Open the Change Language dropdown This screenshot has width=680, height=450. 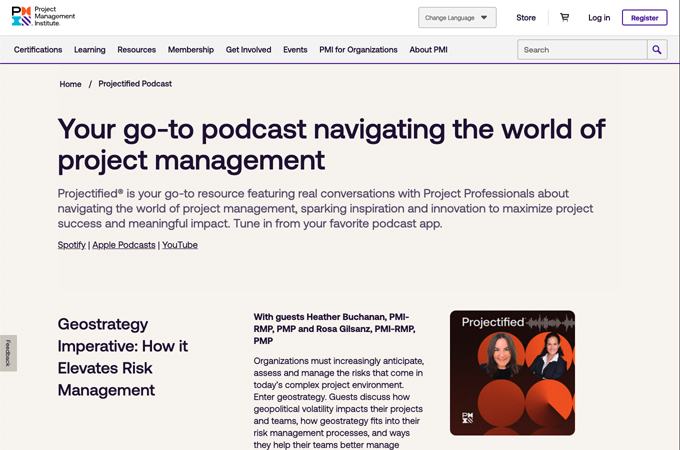tap(457, 18)
